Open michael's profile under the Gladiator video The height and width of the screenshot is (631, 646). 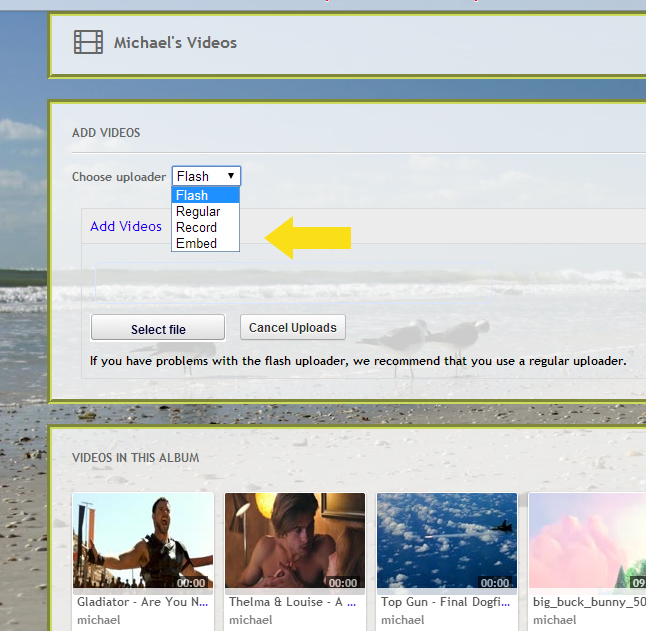point(99,620)
